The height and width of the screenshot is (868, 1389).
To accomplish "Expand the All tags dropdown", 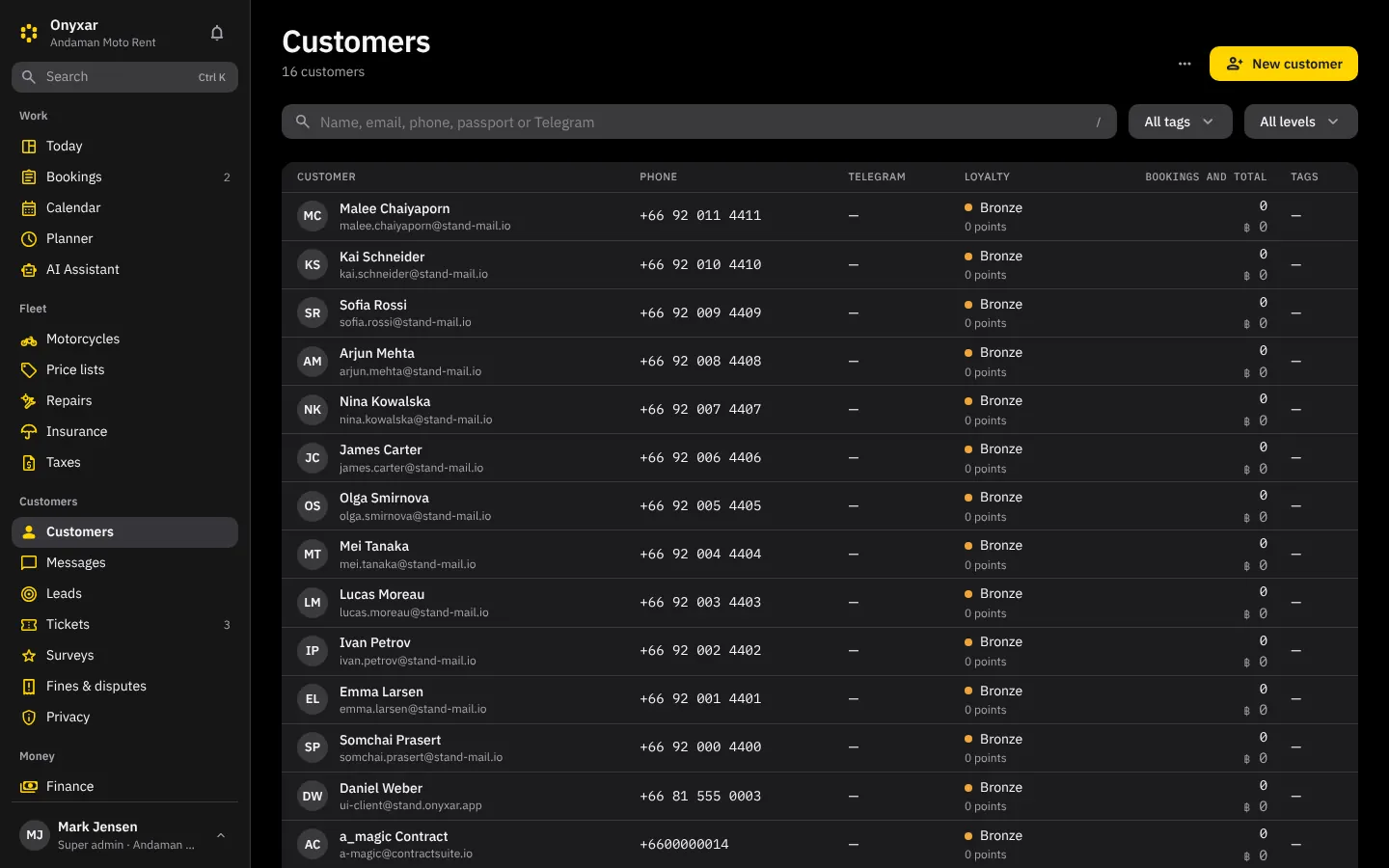I will [1181, 122].
